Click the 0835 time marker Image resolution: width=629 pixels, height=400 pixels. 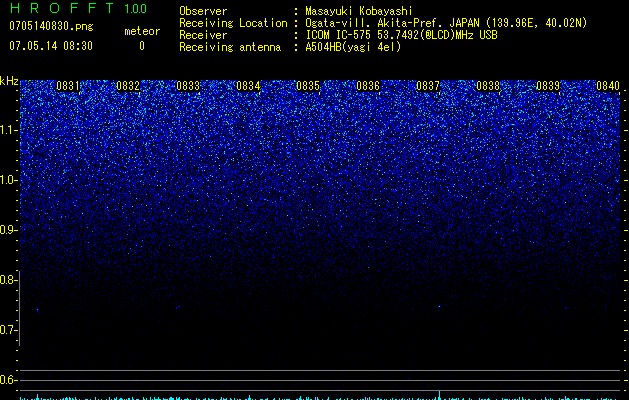pyautogui.click(x=308, y=85)
